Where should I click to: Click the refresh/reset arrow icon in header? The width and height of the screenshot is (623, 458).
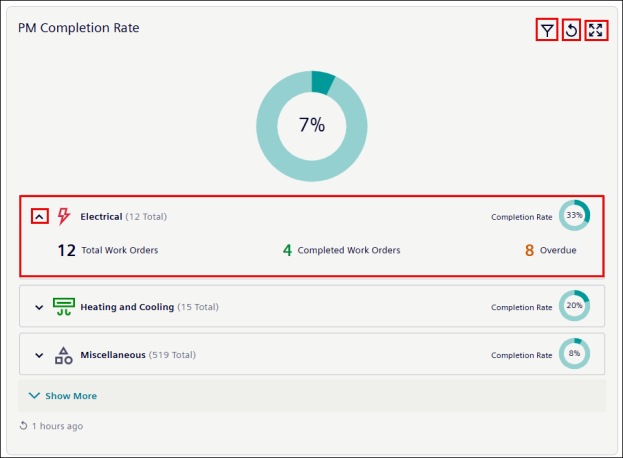coord(571,30)
